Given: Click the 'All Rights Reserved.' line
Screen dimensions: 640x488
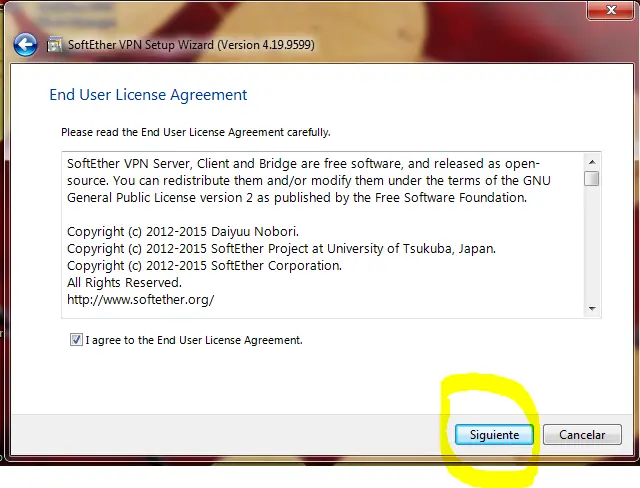Looking at the screenshot, I should click(124, 282).
